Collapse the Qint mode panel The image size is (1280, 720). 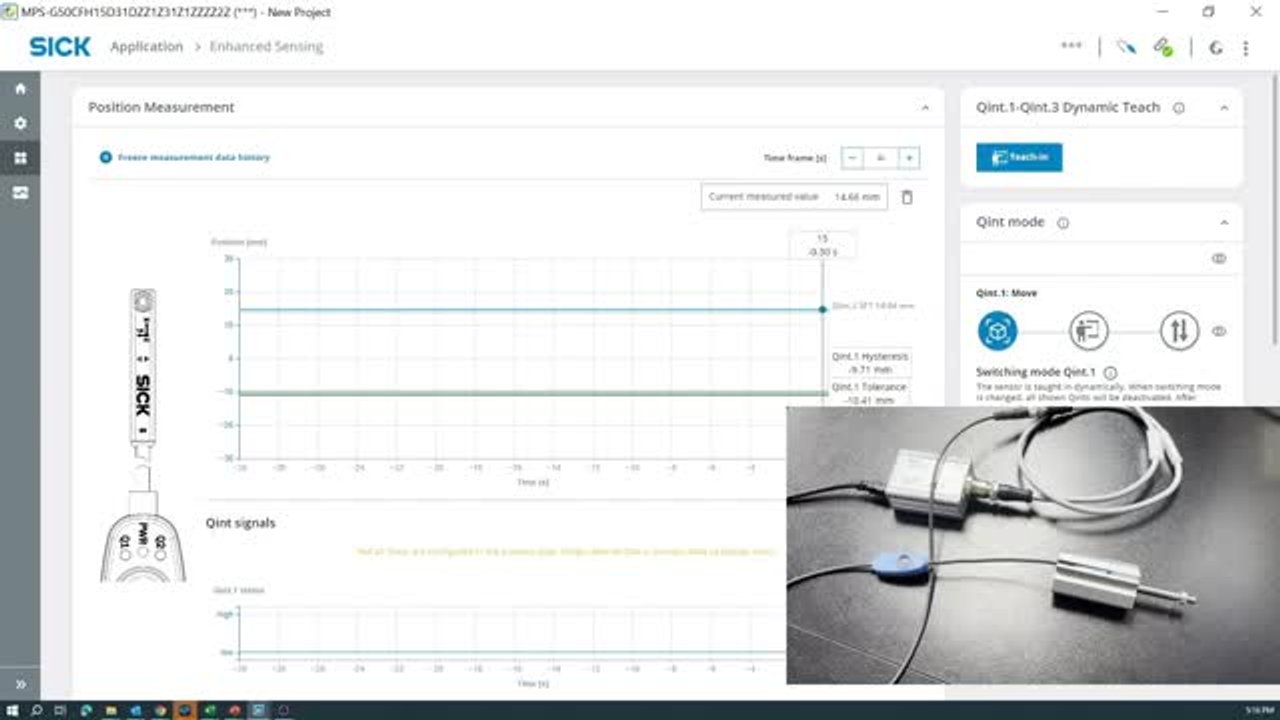point(1224,223)
